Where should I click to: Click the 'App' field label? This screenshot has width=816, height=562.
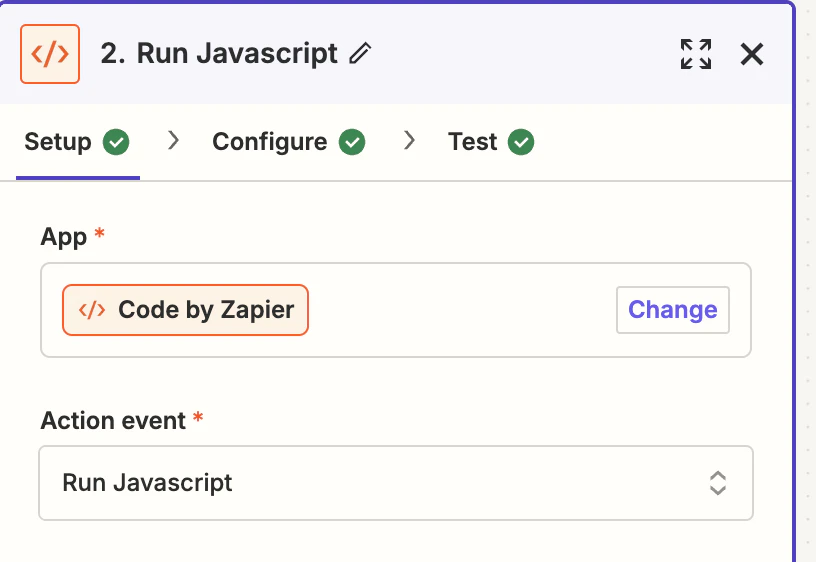tap(63, 237)
